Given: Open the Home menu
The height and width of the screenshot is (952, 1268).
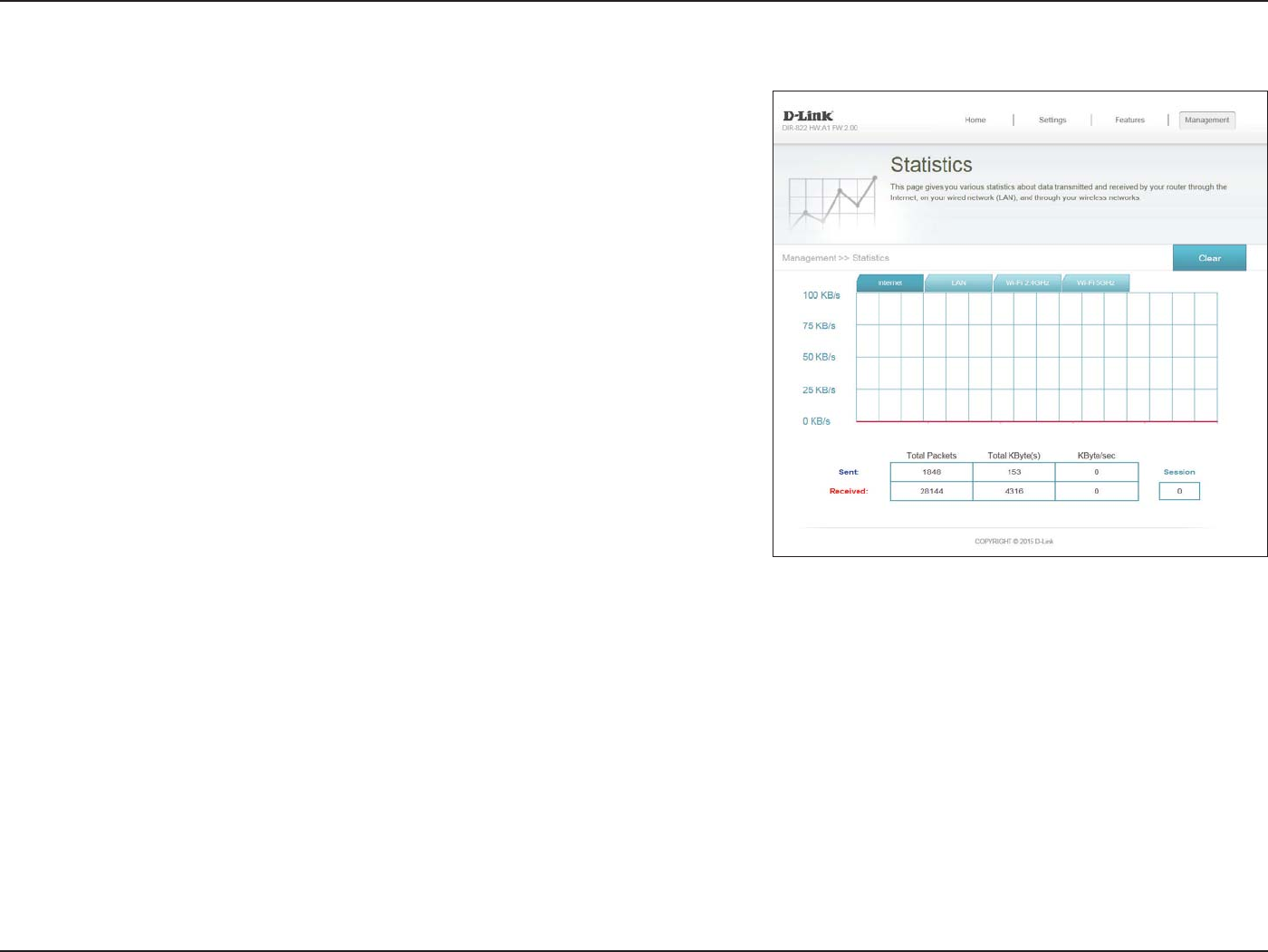Looking at the screenshot, I should click(975, 120).
